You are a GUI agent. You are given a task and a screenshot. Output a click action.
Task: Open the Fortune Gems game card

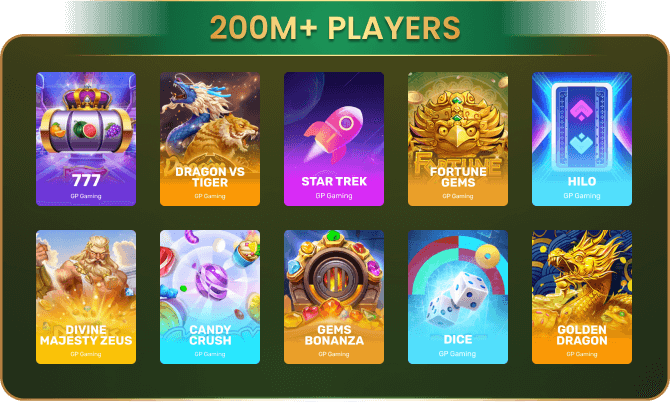coord(458,139)
